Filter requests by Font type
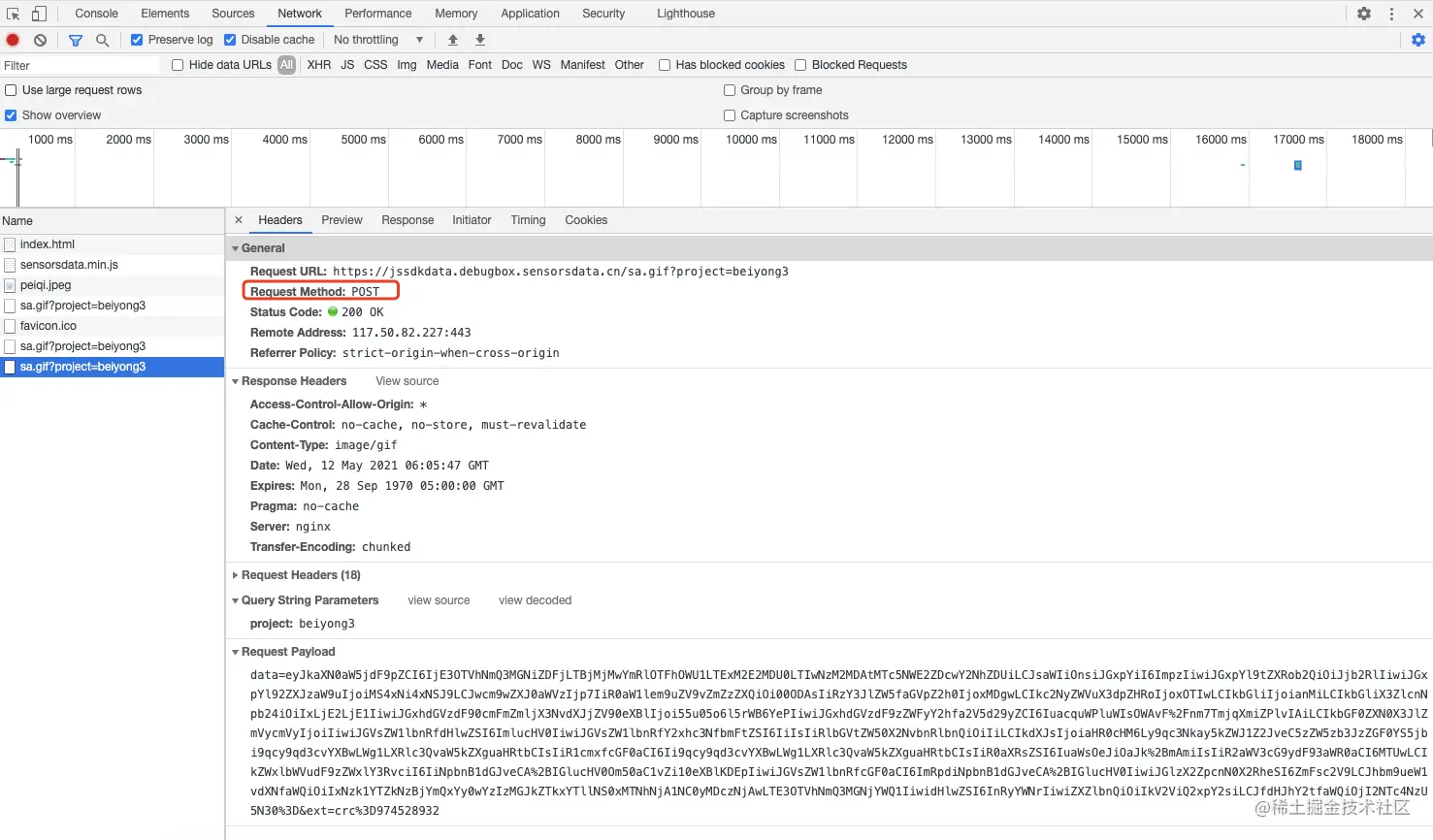This screenshot has height=840, width=1433. (480, 65)
